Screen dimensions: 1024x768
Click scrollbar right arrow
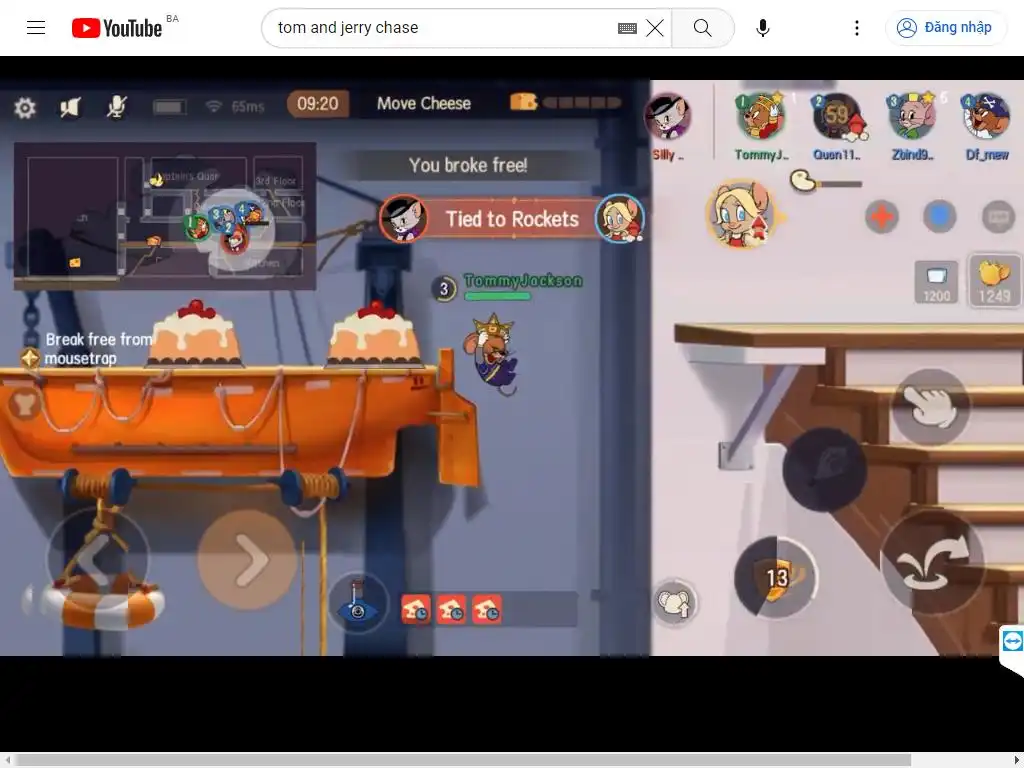click(x=1017, y=760)
